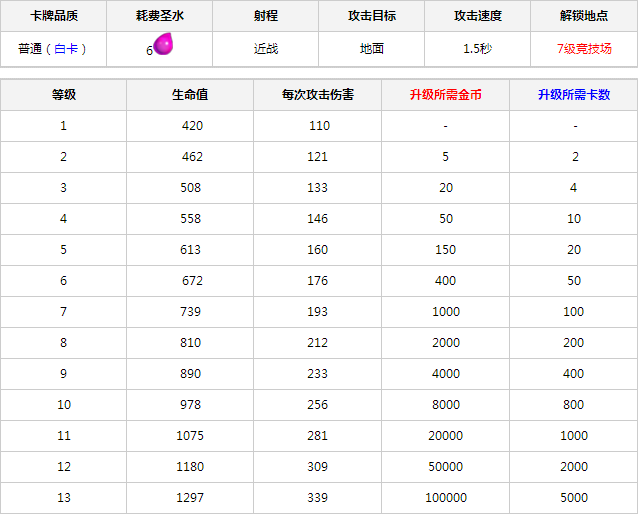638x514 pixels.
Task: Select the 攻击目标 header cell
Action: tap(372, 16)
